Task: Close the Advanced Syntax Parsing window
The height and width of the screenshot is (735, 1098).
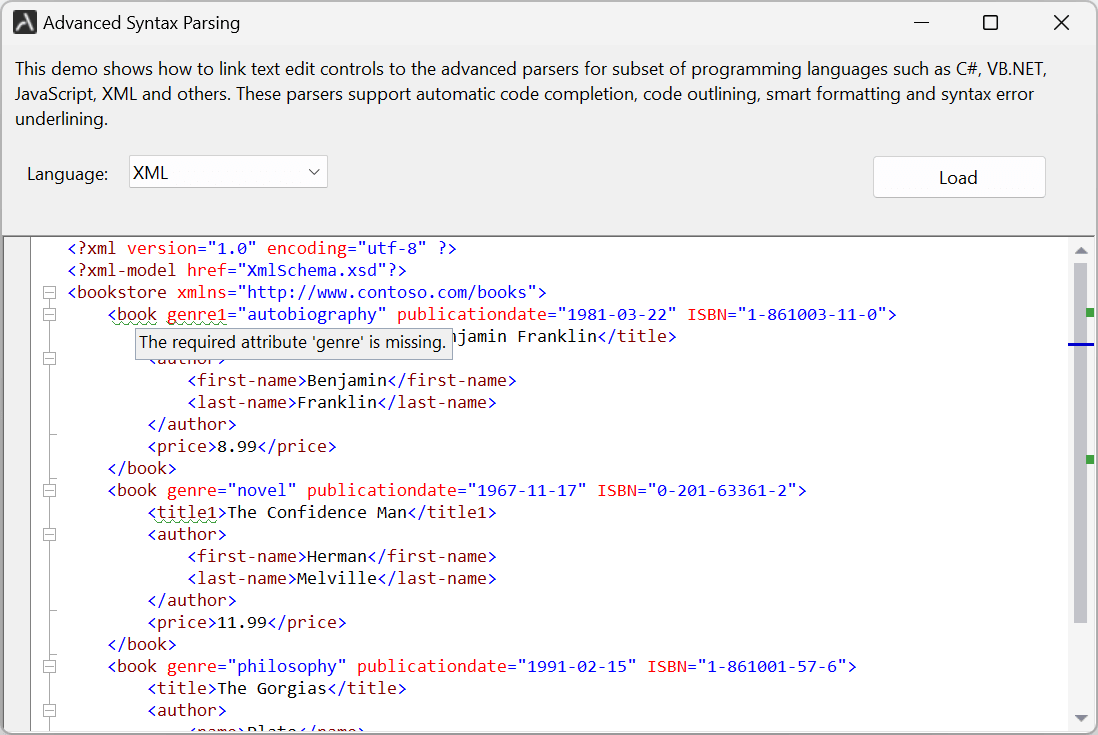Action: pyautogui.click(x=1061, y=22)
